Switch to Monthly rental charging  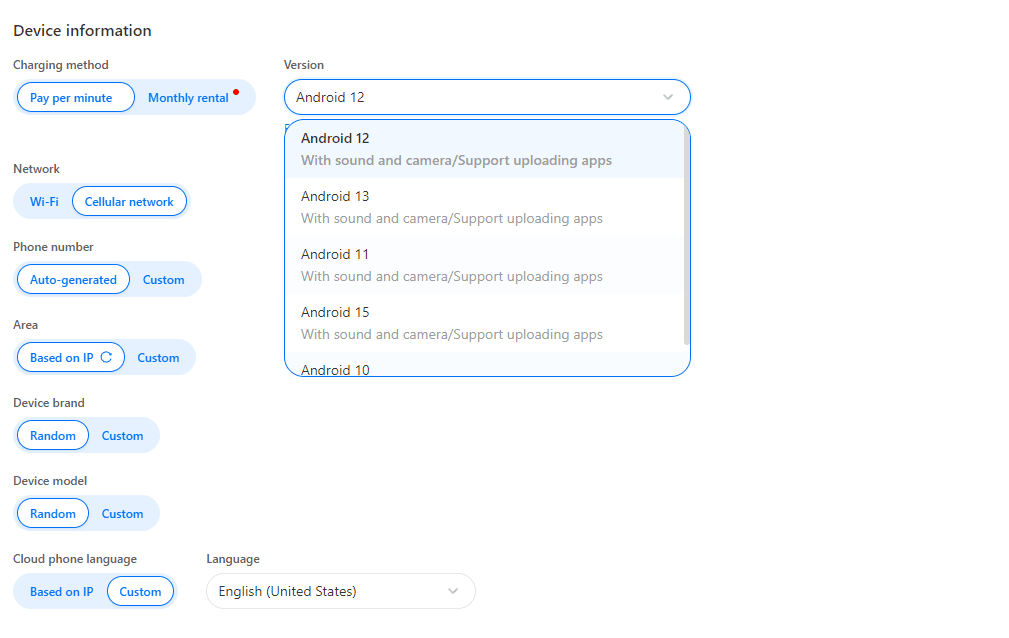click(190, 97)
